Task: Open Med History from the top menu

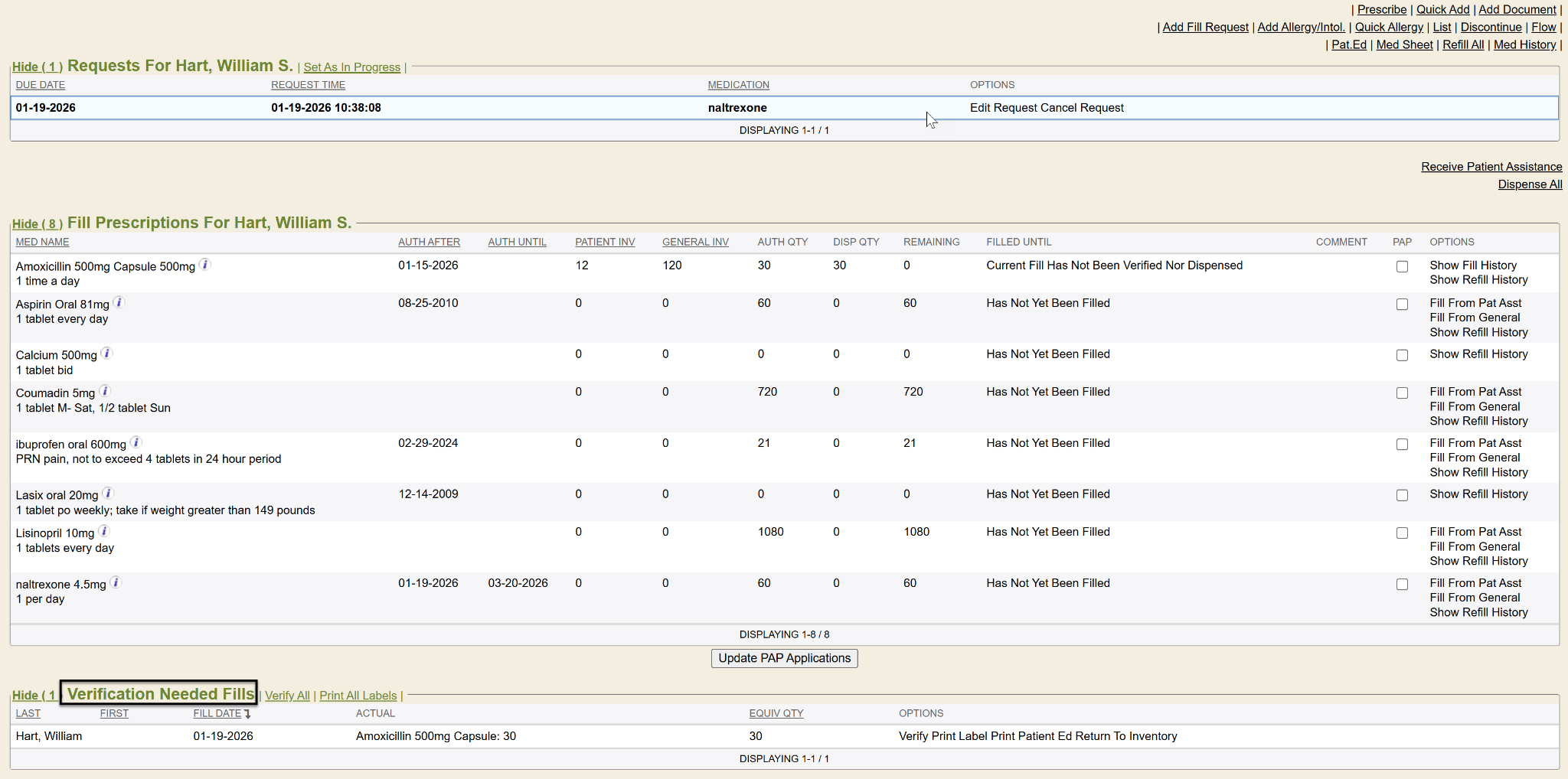Action: coord(1524,44)
